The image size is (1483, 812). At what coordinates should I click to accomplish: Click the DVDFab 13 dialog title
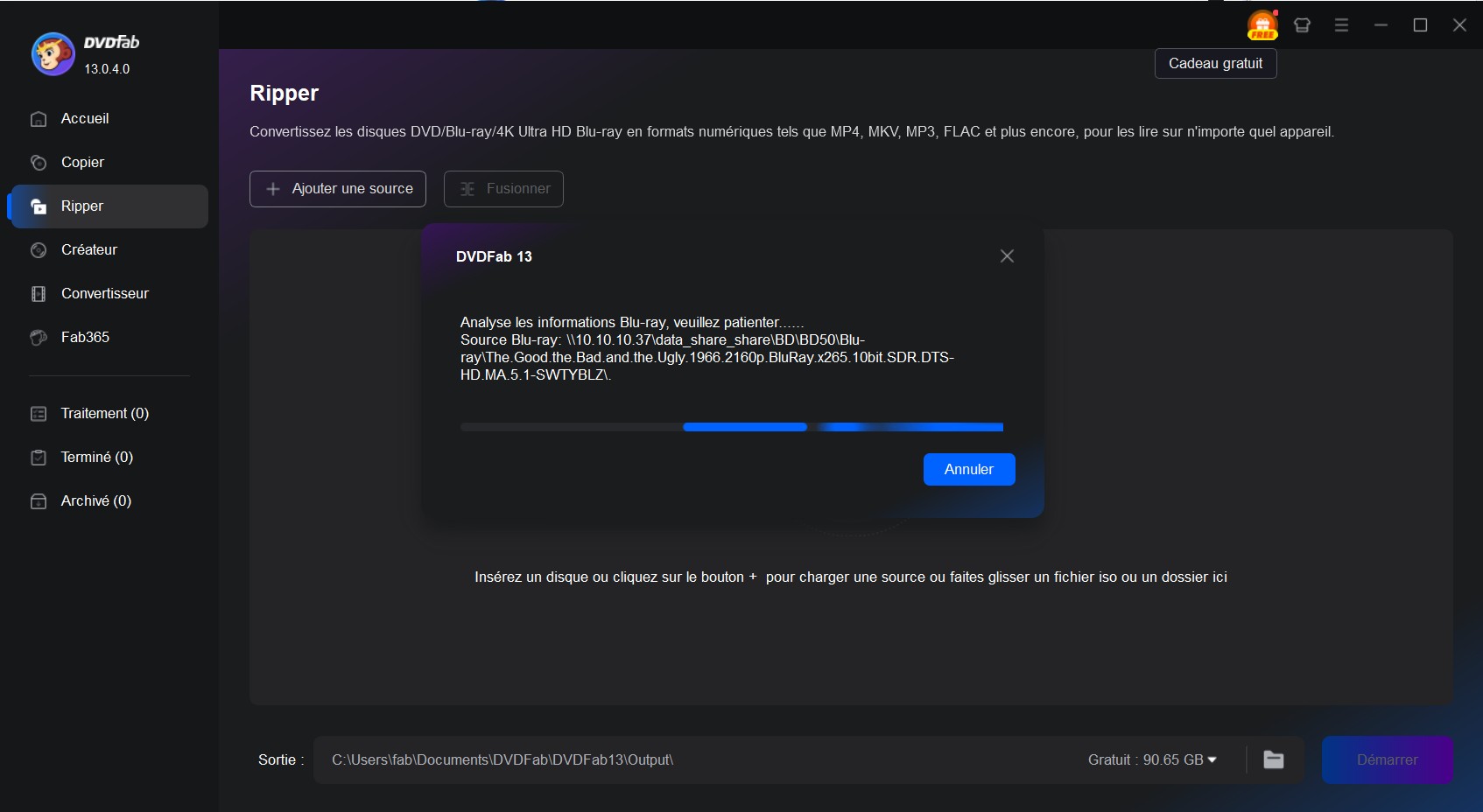click(x=494, y=256)
